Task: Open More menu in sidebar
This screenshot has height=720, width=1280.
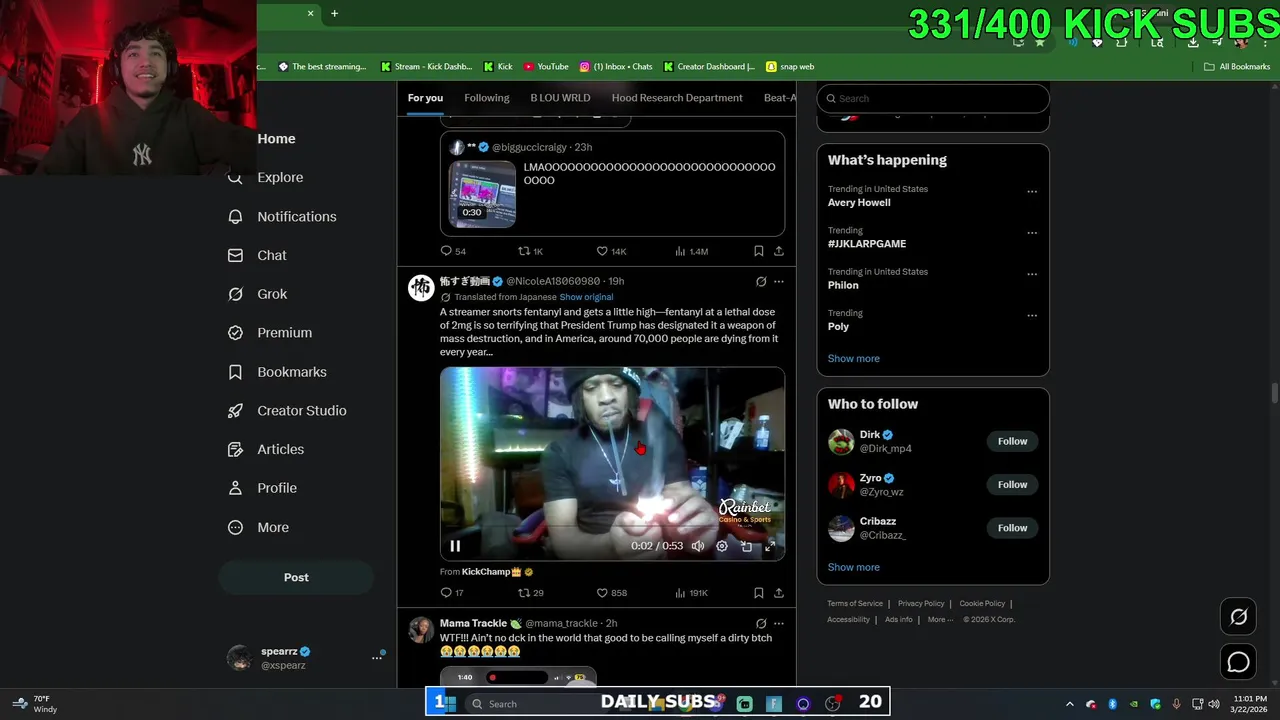Action: point(258,527)
